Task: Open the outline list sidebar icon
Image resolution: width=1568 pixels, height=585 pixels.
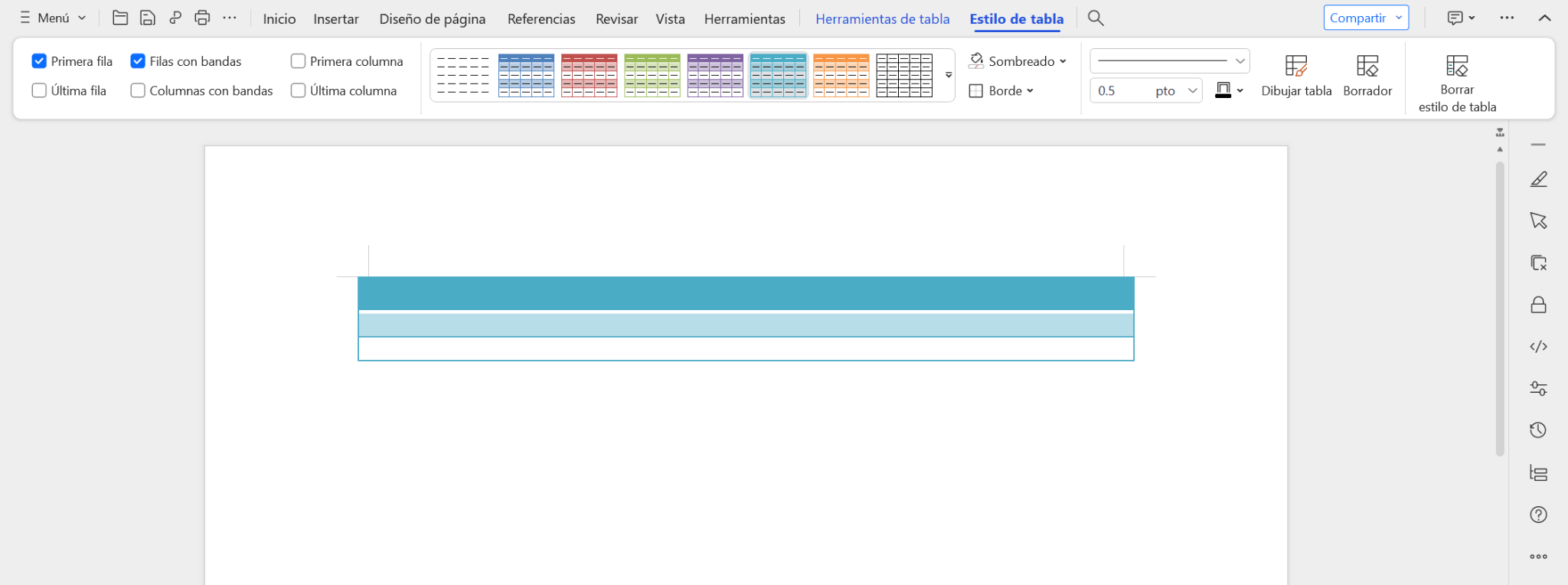Action: click(1539, 472)
